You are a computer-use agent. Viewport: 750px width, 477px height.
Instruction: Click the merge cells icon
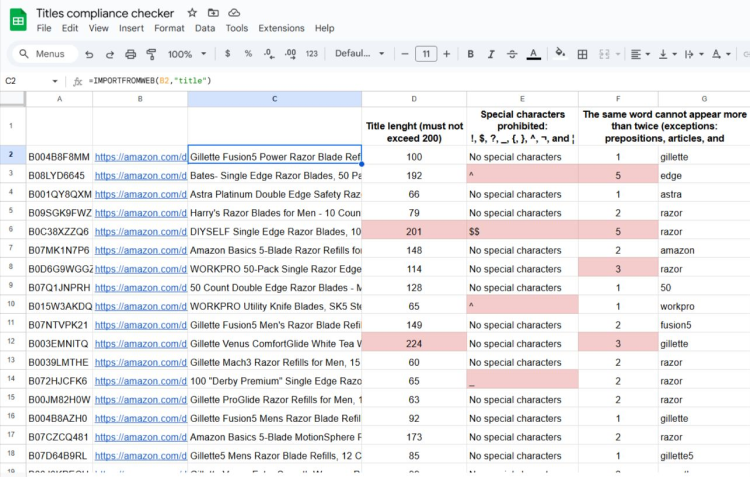(x=604, y=54)
